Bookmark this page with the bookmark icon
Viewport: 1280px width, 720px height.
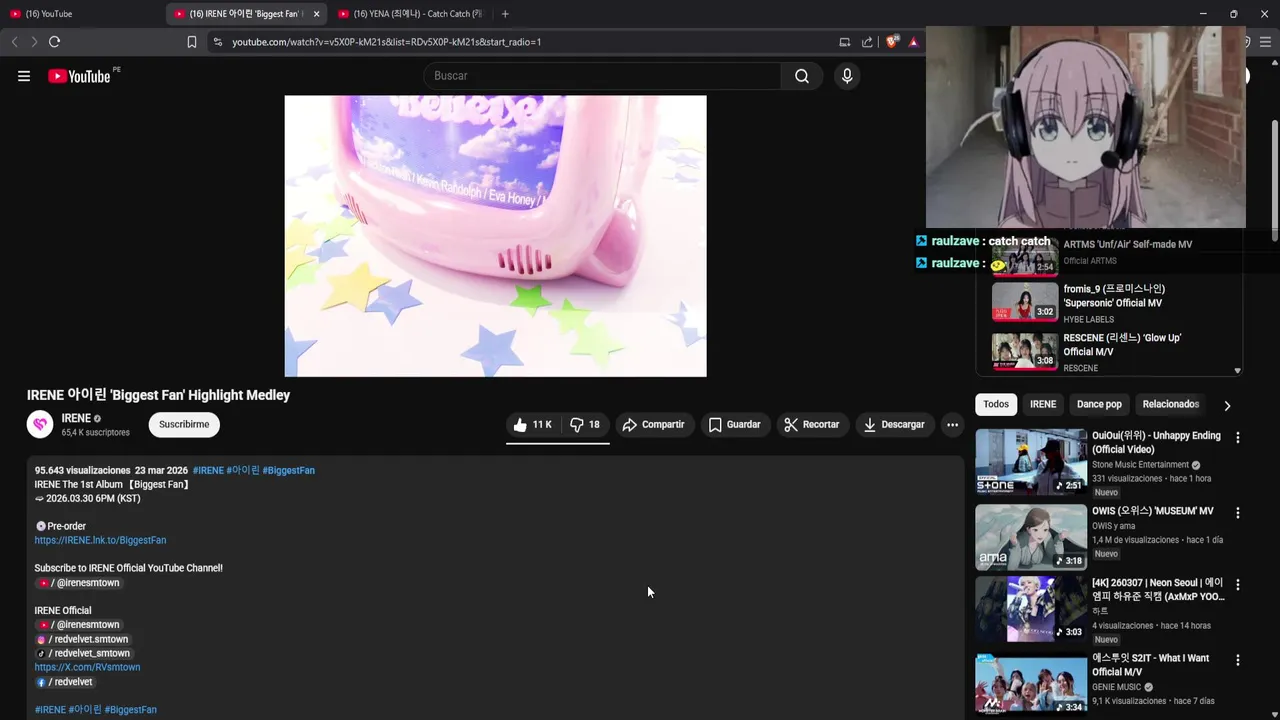tap(192, 42)
